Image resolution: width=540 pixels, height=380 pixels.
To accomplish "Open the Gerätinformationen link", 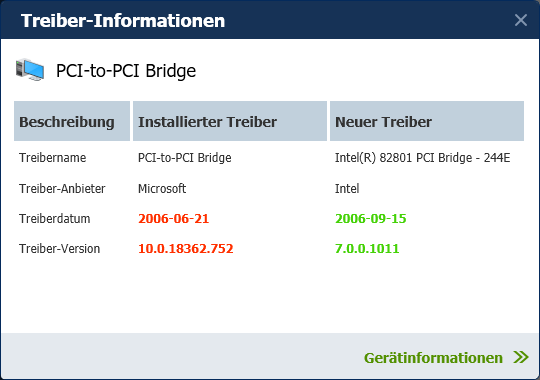I will coord(433,358).
